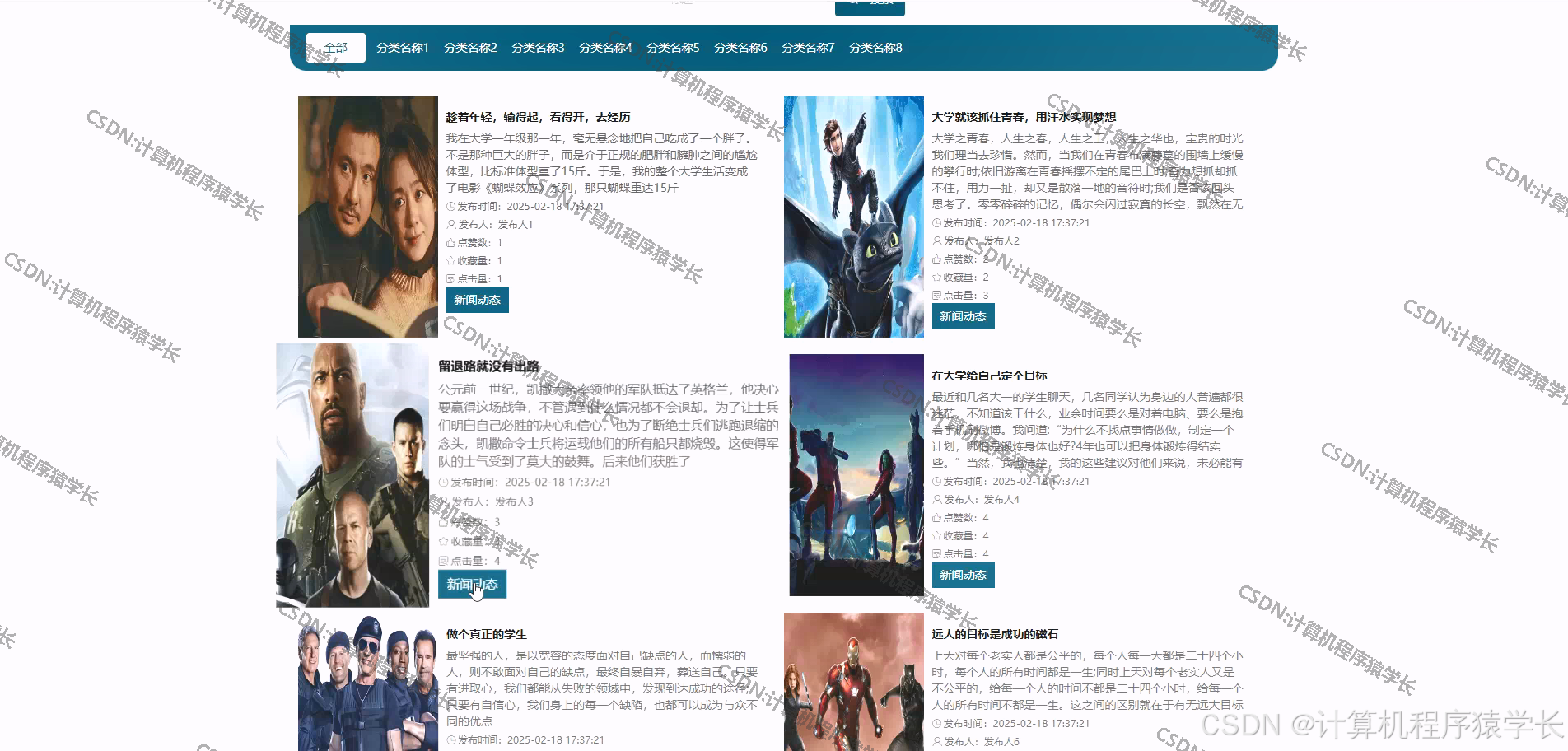Open the article title 大学就该抓住青春，用汗水实现梦想
Viewport: 1568px width, 751px height.
point(1024,117)
